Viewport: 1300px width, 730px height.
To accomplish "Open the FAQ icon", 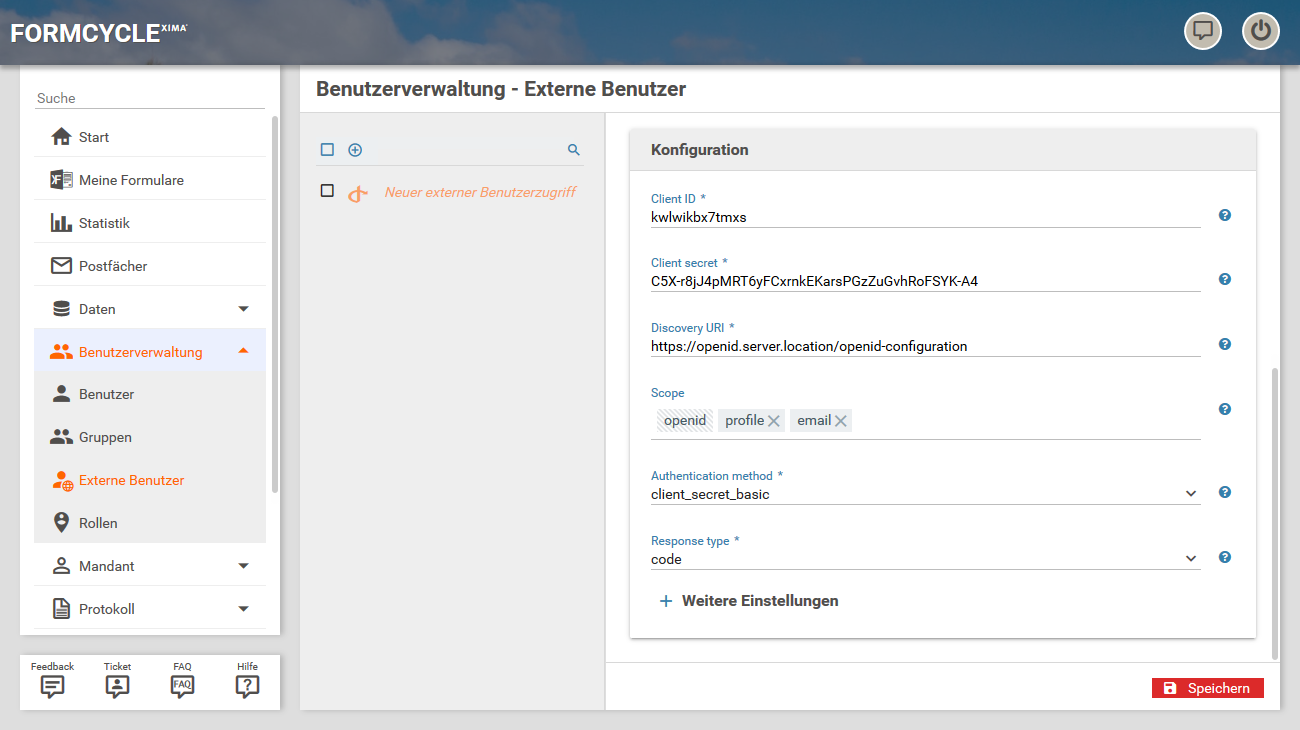I will pos(182,686).
